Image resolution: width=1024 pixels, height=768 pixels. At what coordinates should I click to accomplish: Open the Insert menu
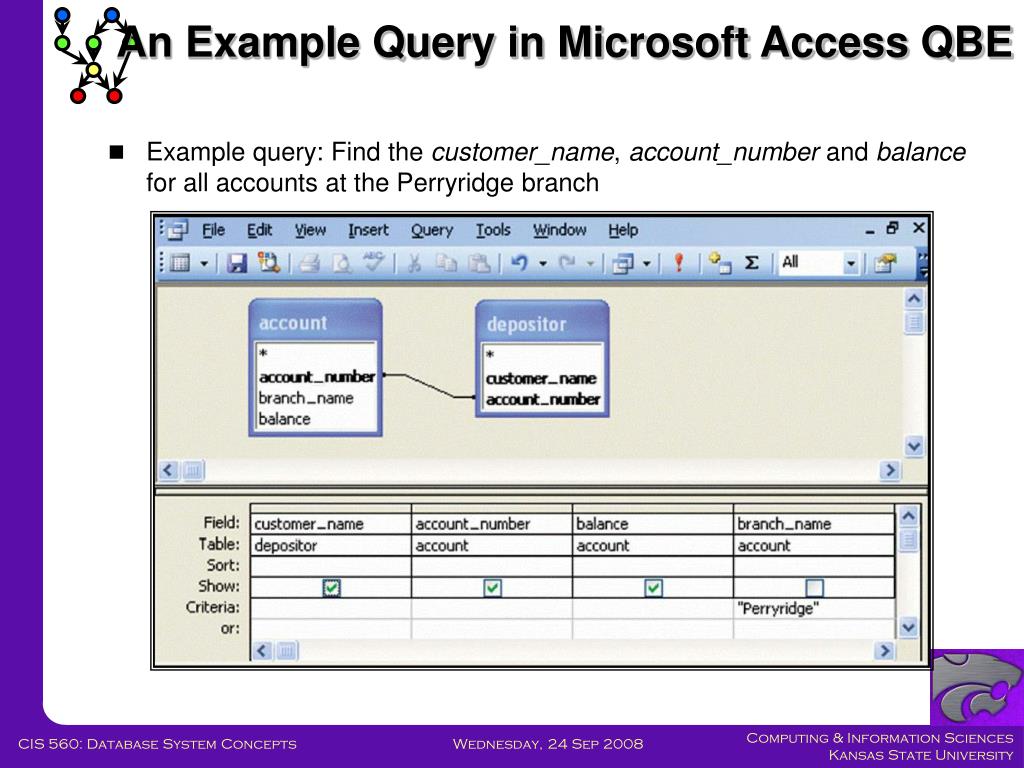coord(368,231)
